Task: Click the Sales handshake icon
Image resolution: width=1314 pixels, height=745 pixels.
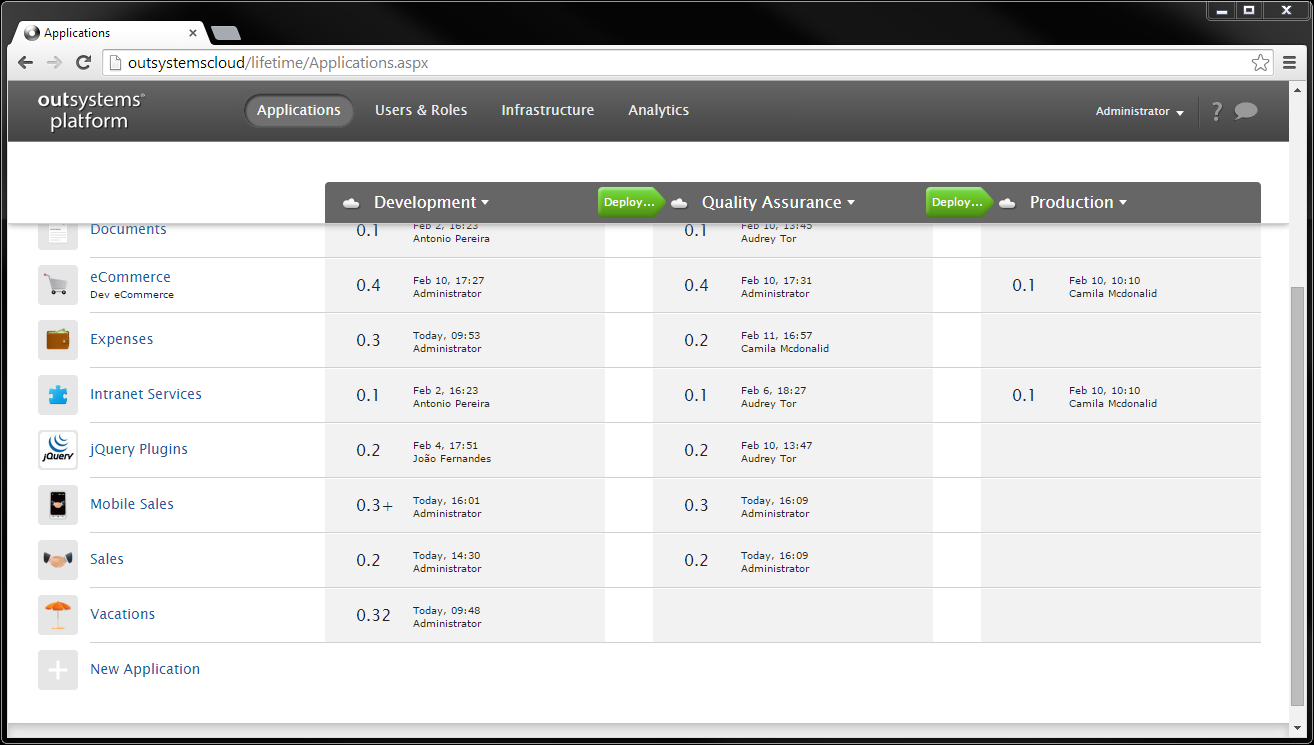Action: [x=58, y=560]
